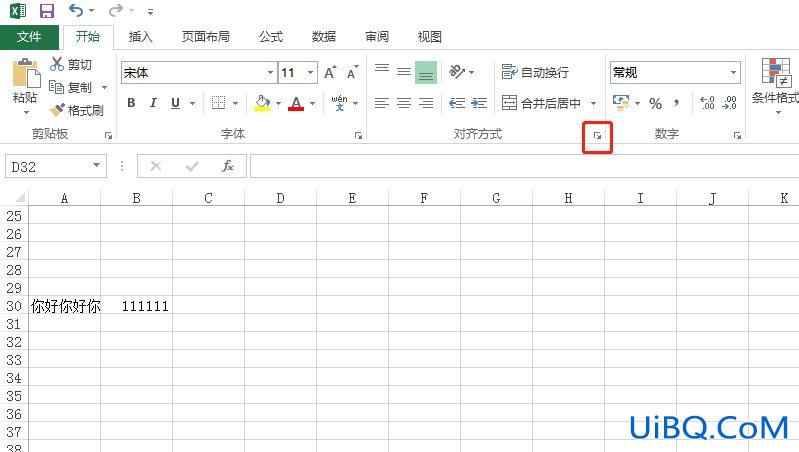Decrease decimal places icon
Viewport: 799px width, 452px height.
point(730,103)
